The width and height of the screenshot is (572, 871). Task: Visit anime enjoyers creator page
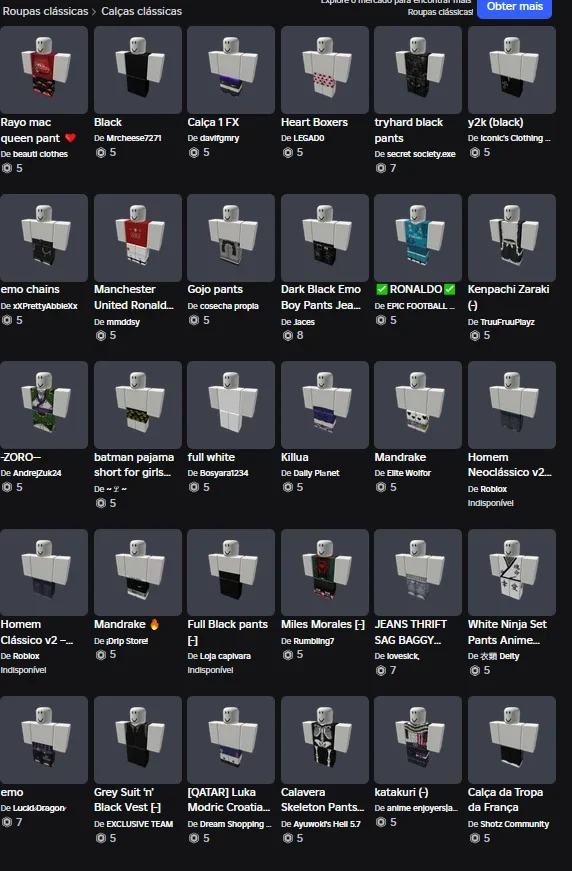pyautogui.click(x=422, y=808)
